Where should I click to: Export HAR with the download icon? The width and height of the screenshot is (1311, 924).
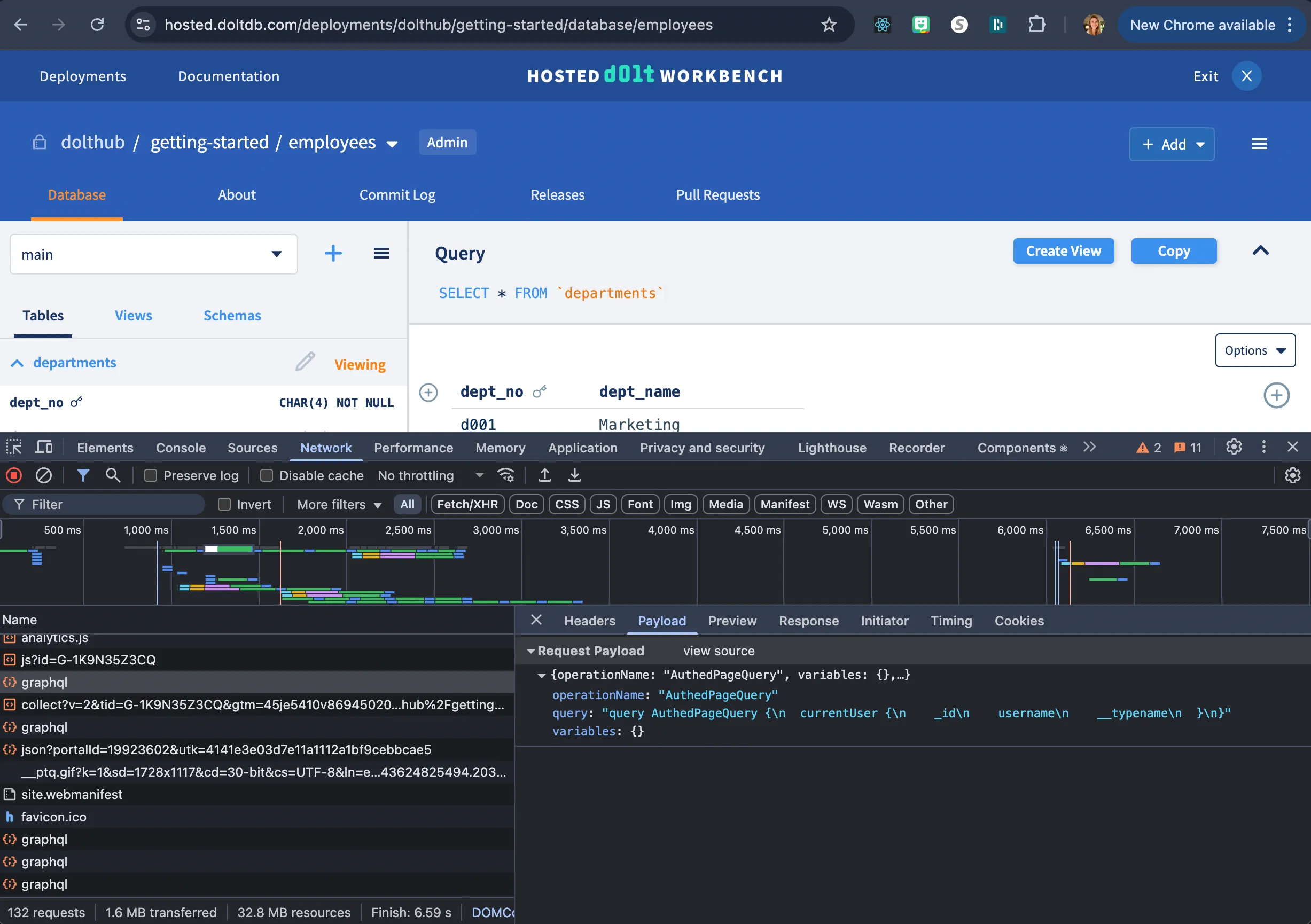tap(574, 475)
